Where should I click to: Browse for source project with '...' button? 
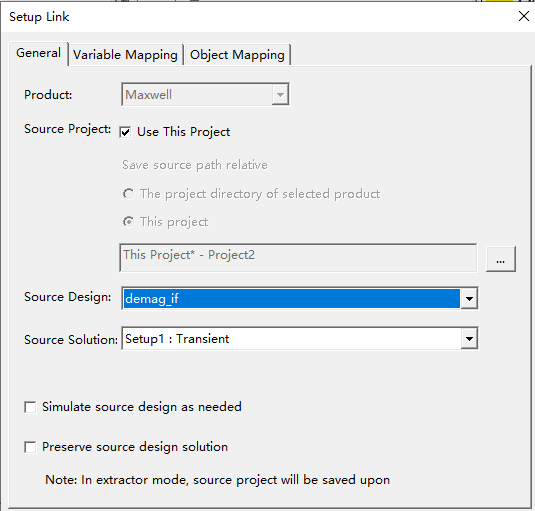tap(501, 259)
